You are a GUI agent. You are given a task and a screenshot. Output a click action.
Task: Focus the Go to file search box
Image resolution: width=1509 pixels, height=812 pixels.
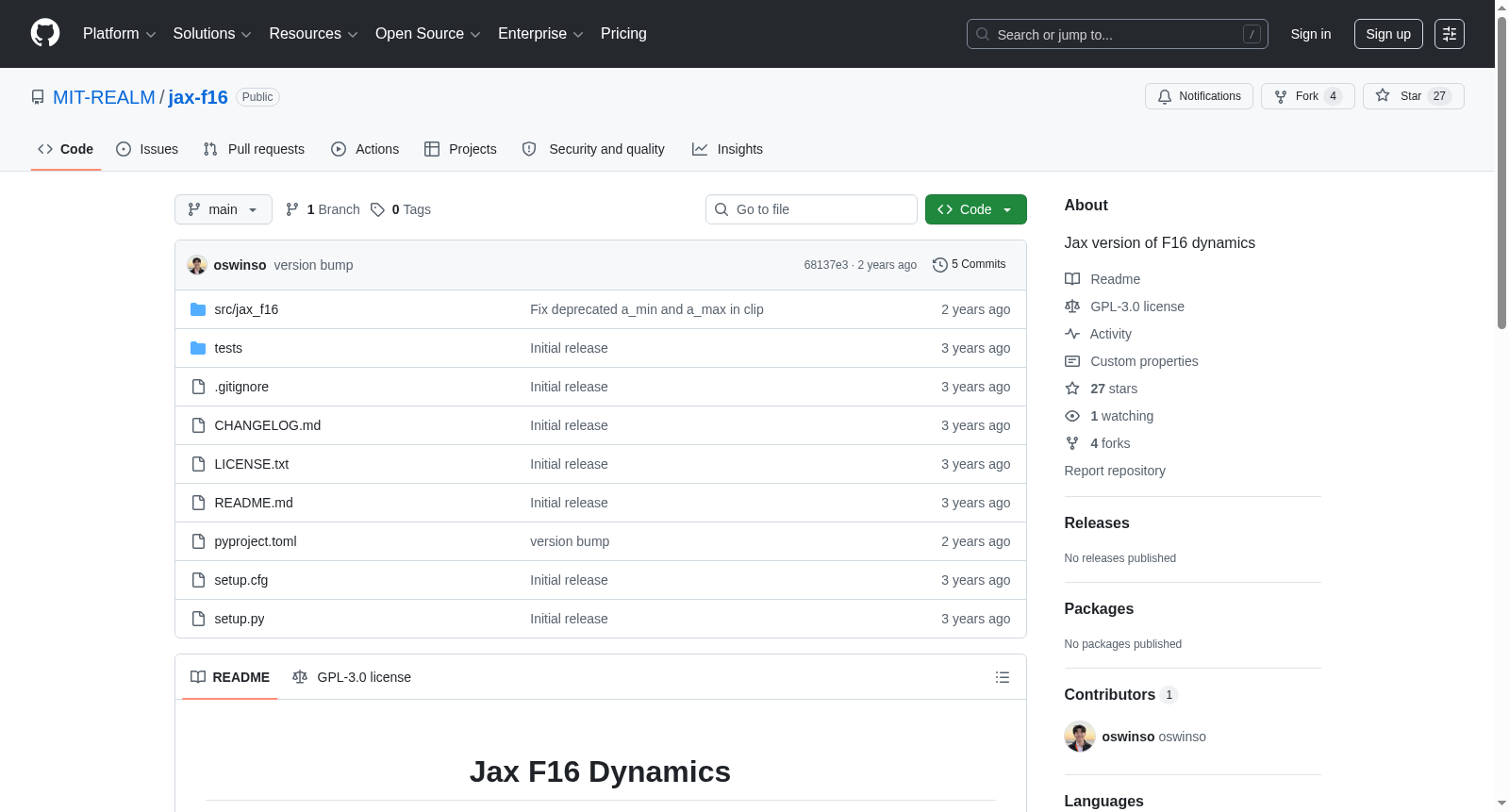point(811,209)
